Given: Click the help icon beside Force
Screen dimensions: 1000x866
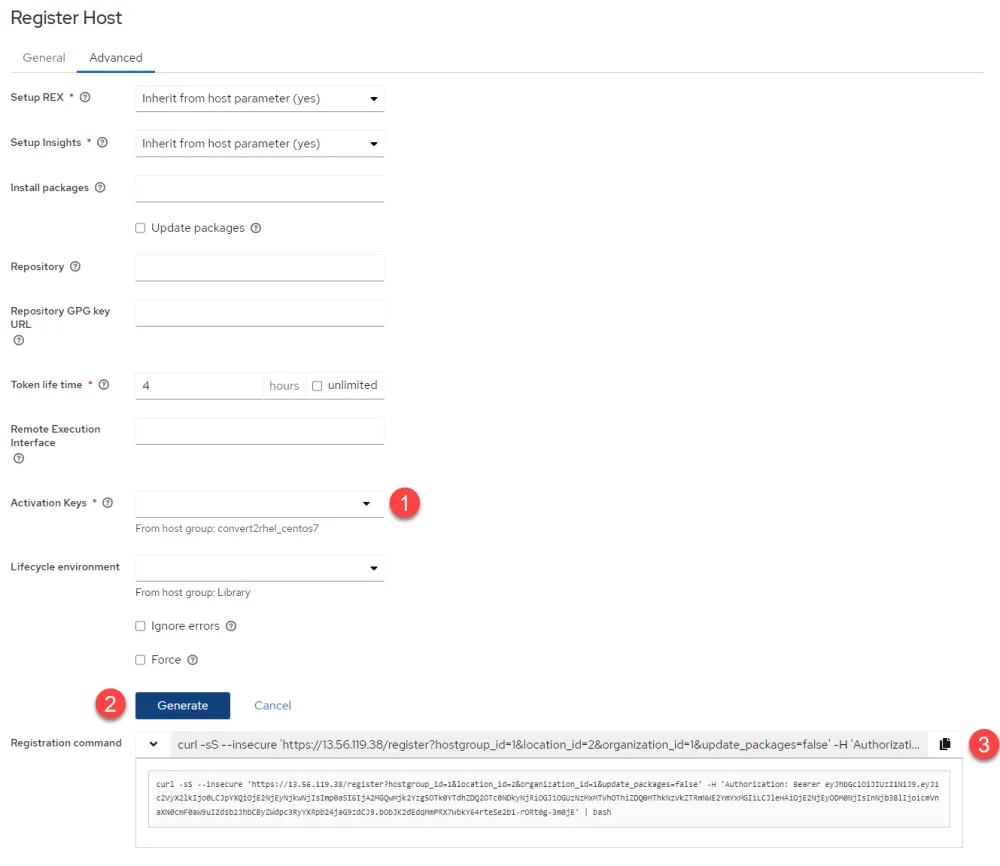Looking at the screenshot, I should (x=191, y=659).
